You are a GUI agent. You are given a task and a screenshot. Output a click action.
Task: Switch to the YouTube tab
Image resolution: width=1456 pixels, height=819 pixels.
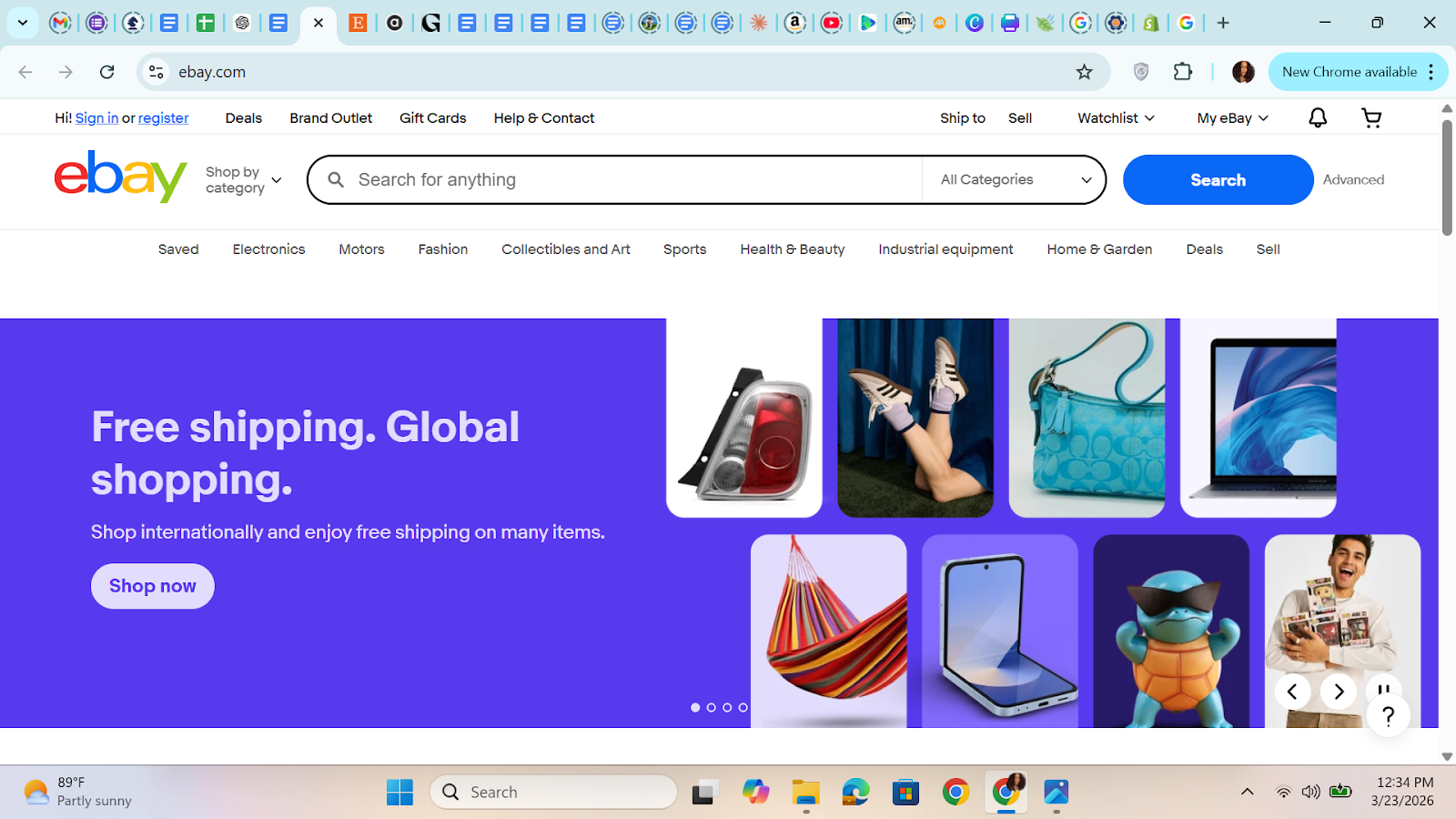coord(832,23)
